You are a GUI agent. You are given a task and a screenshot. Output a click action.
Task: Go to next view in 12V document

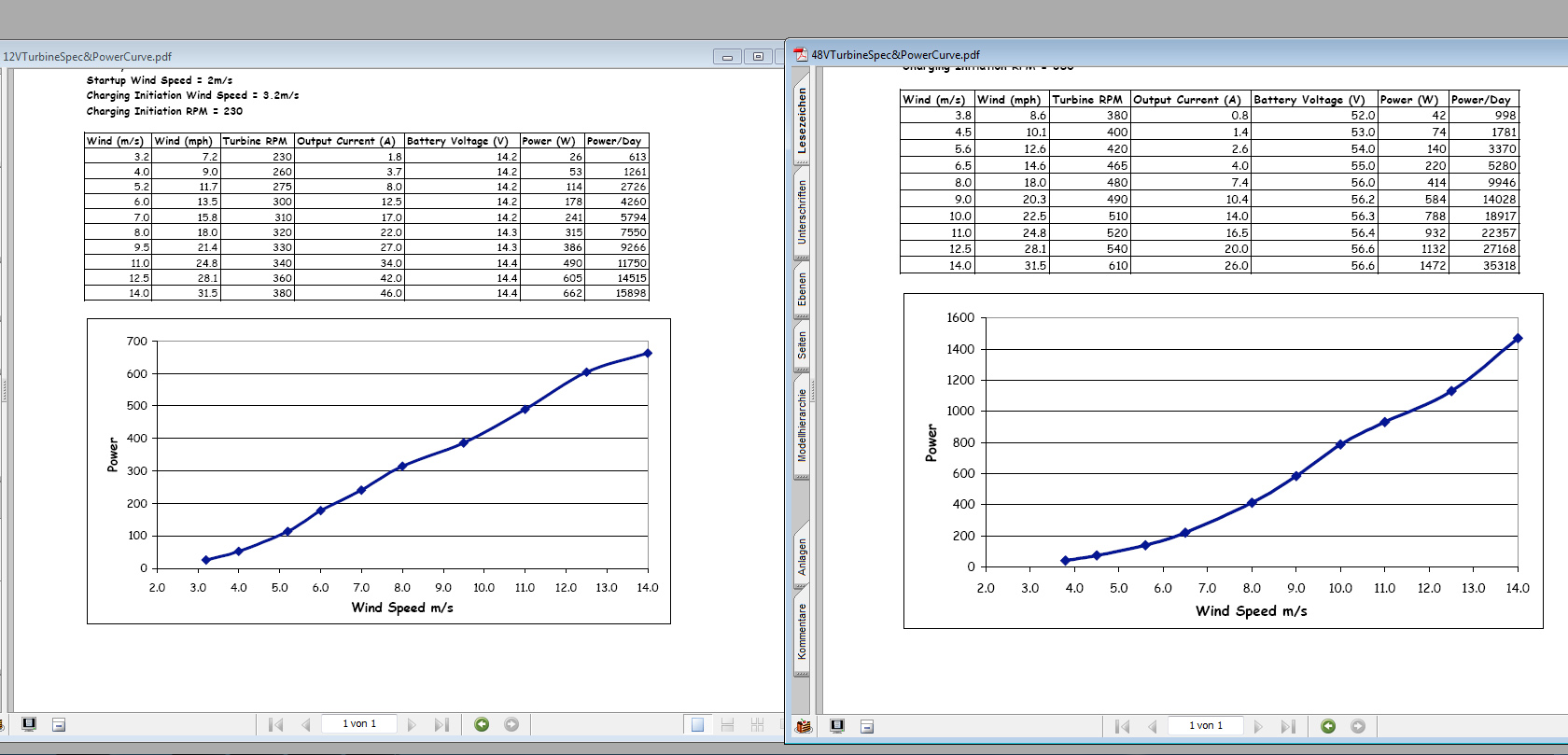(x=511, y=724)
